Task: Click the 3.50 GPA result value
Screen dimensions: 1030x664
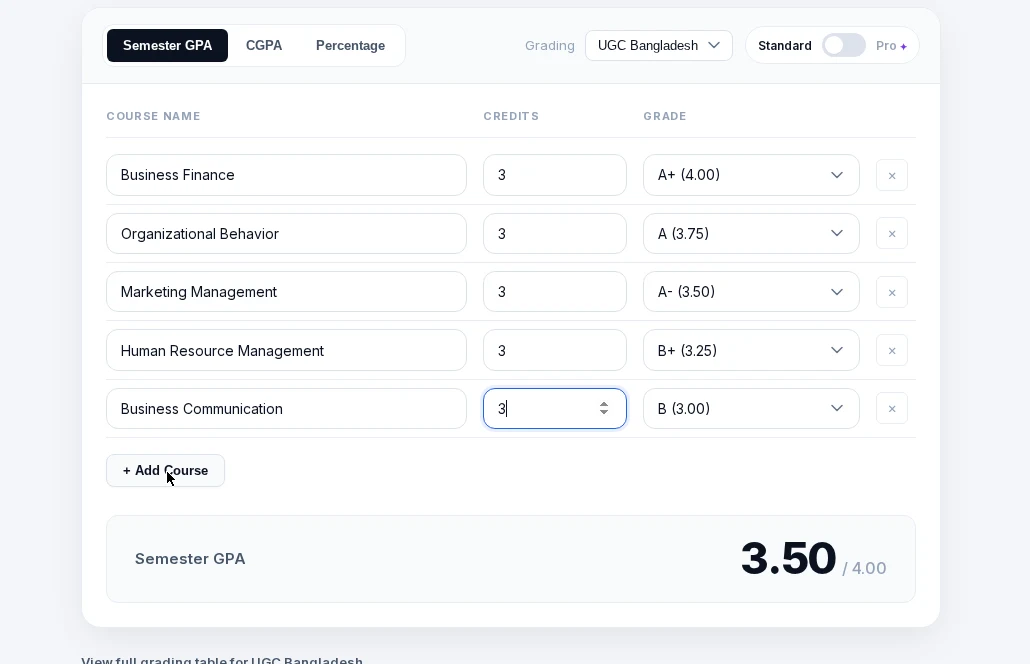Action: tap(788, 559)
